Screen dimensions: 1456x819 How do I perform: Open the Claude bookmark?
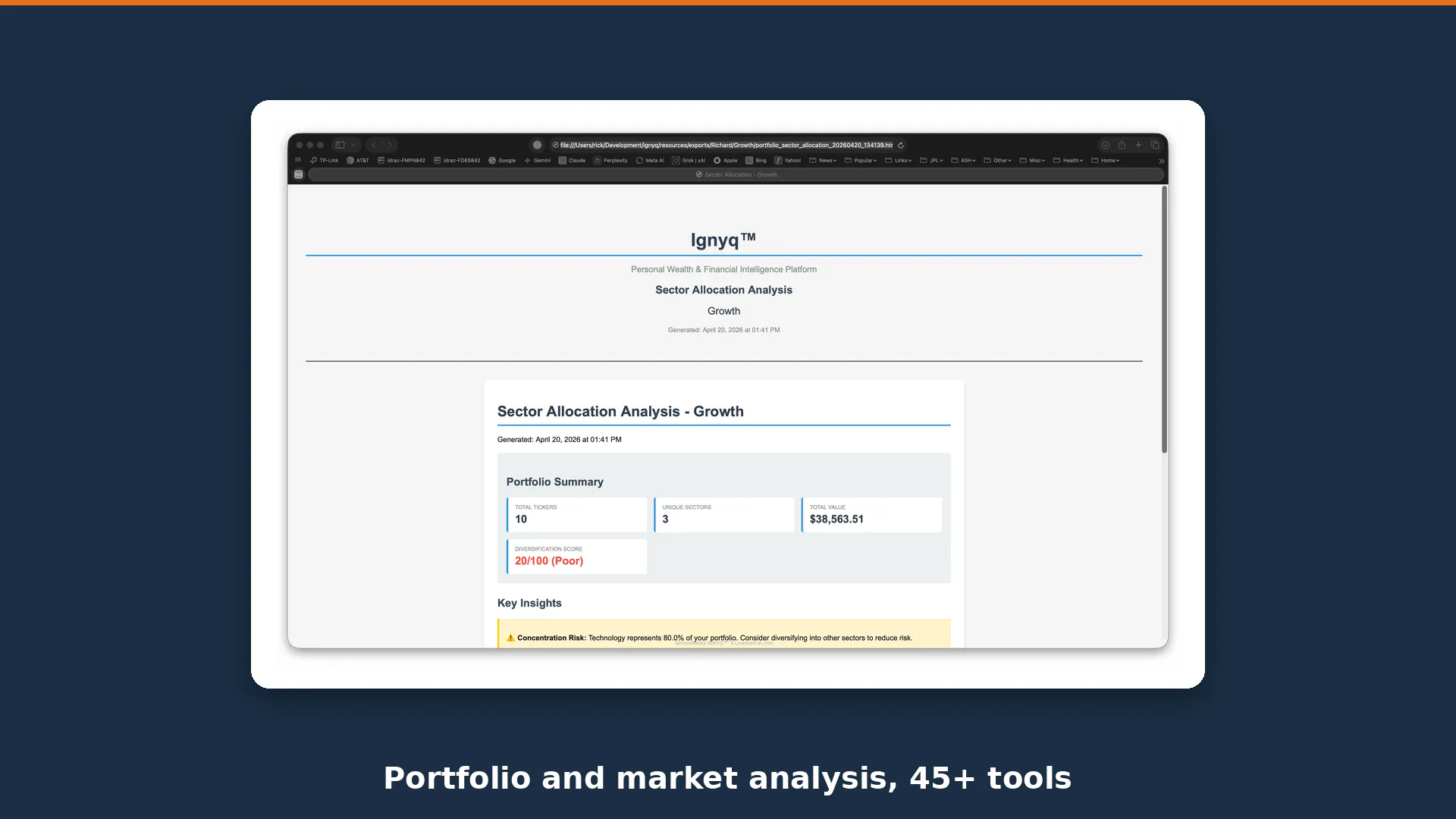[572, 161]
